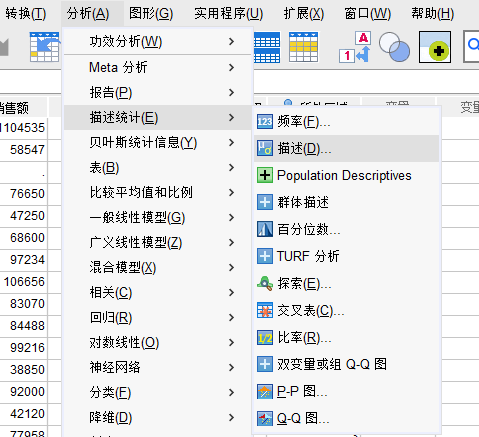Click the Frequencies 123 icon in submenu

tap(265, 122)
